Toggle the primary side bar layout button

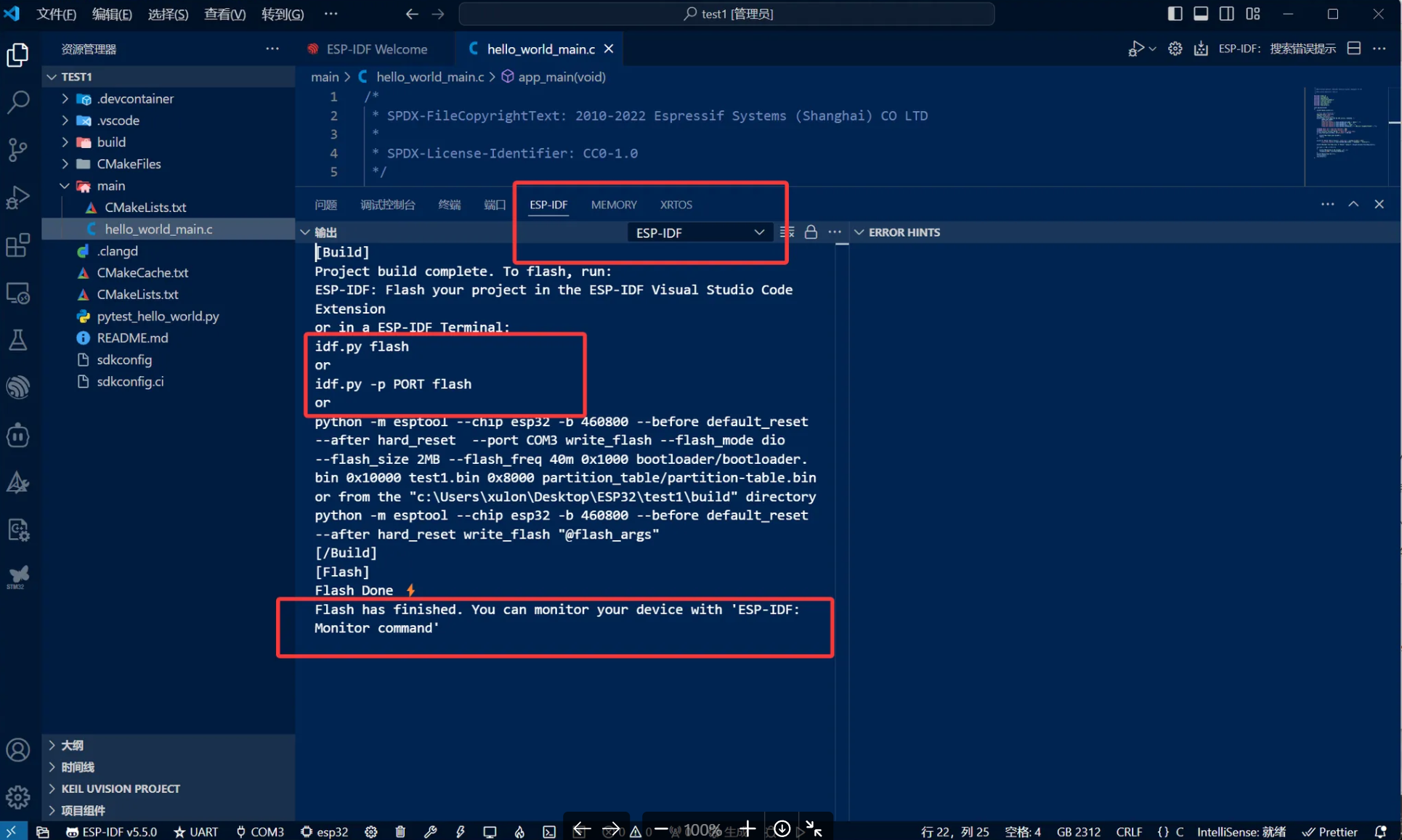click(1175, 14)
